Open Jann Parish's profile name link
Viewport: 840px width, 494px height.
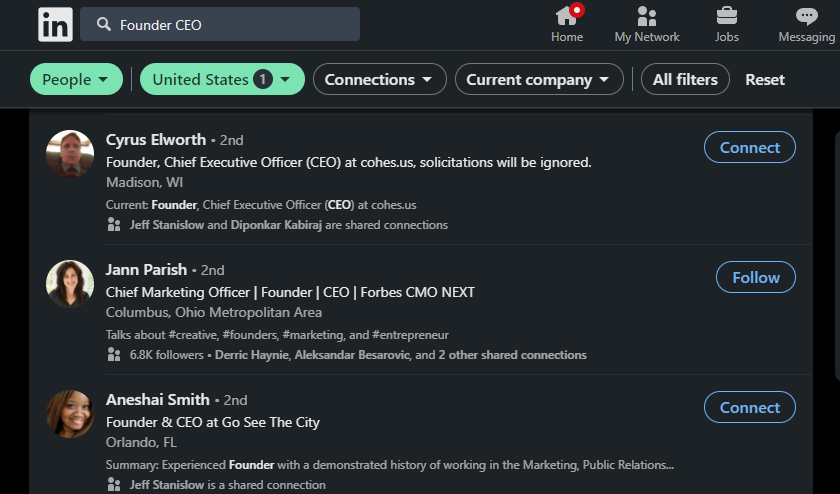click(146, 270)
